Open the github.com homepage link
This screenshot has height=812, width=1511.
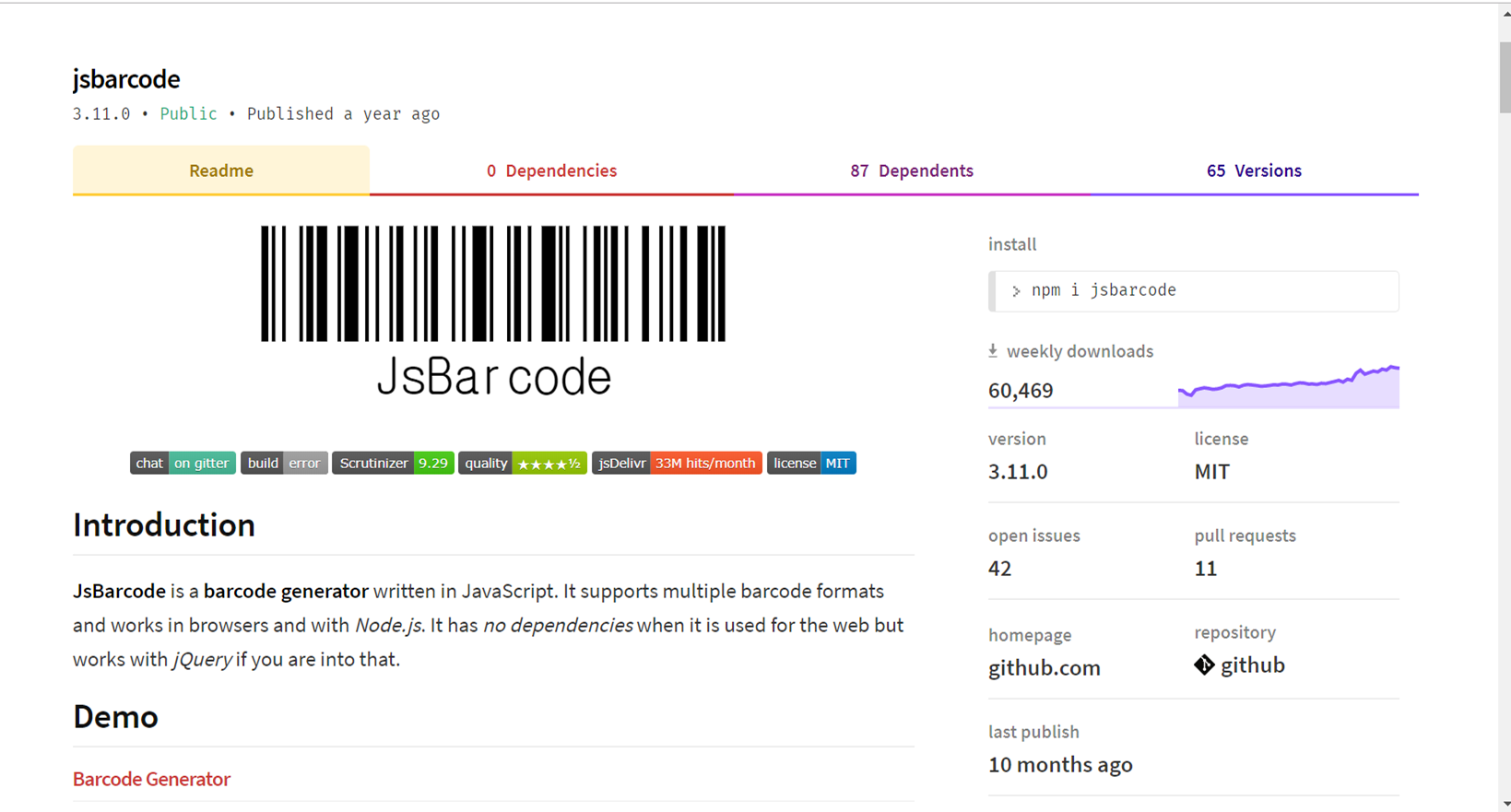pyautogui.click(x=1045, y=667)
